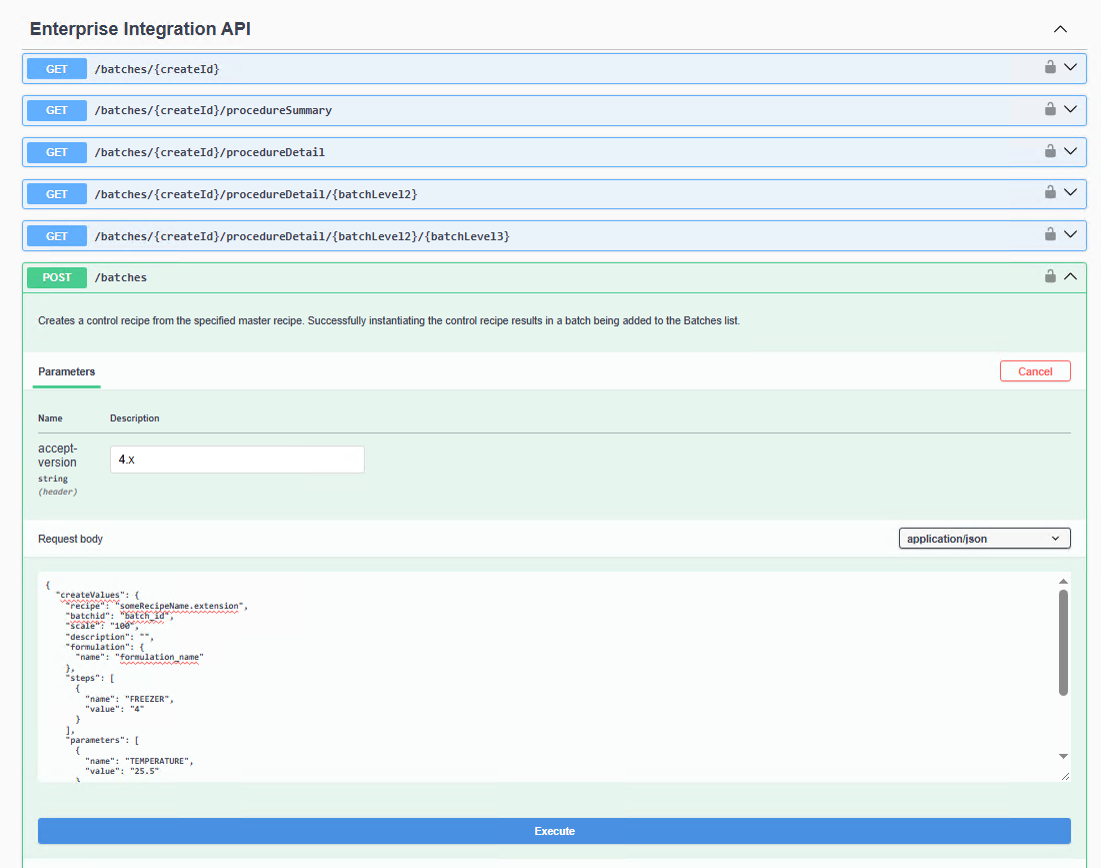Click the /batches/{createId} path text
The image size is (1101, 868).
point(157,69)
